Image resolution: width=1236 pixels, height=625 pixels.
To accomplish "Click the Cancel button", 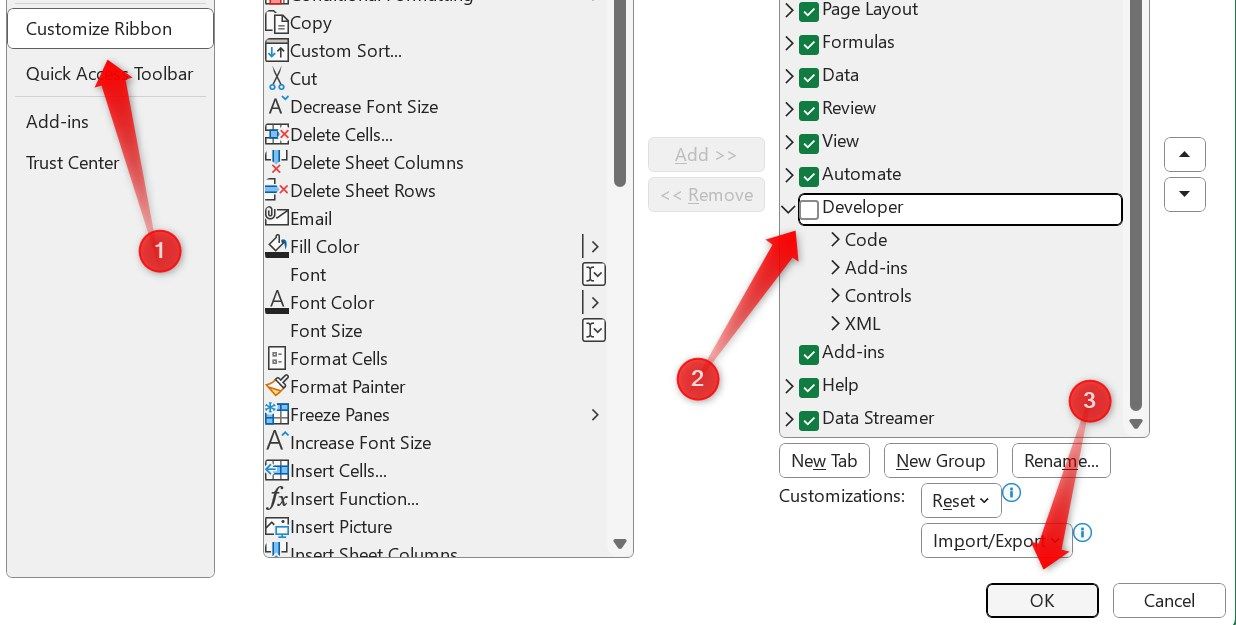I will click(x=1169, y=601).
